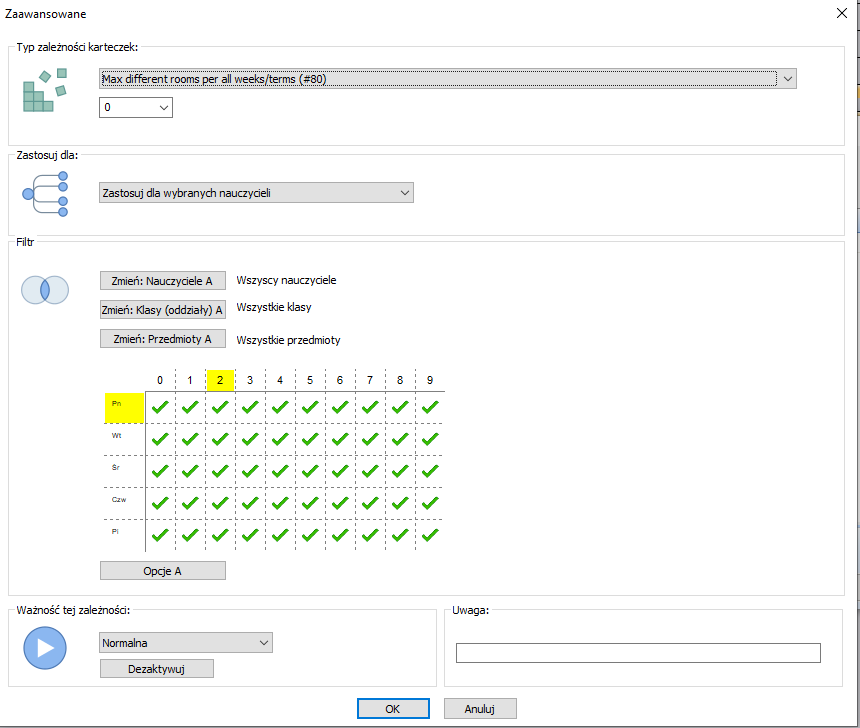This screenshot has height=728, width=860.
Task: Toggle the checkmark for Pi period 9
Action: 430,534
